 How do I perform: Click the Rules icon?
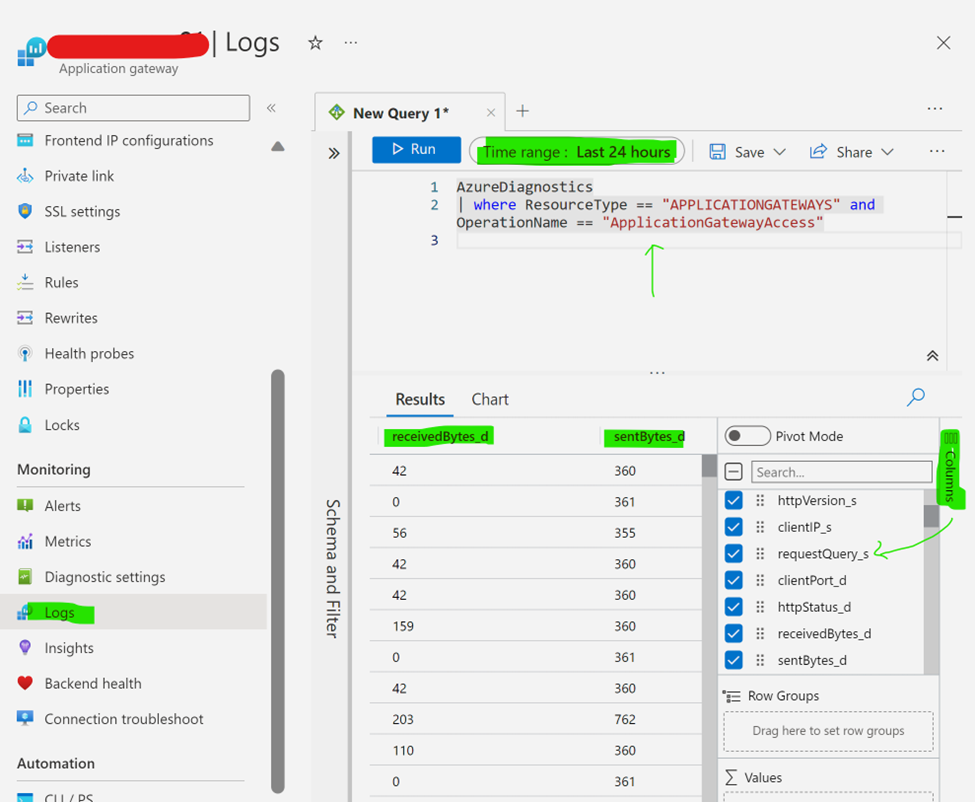pos(25,282)
